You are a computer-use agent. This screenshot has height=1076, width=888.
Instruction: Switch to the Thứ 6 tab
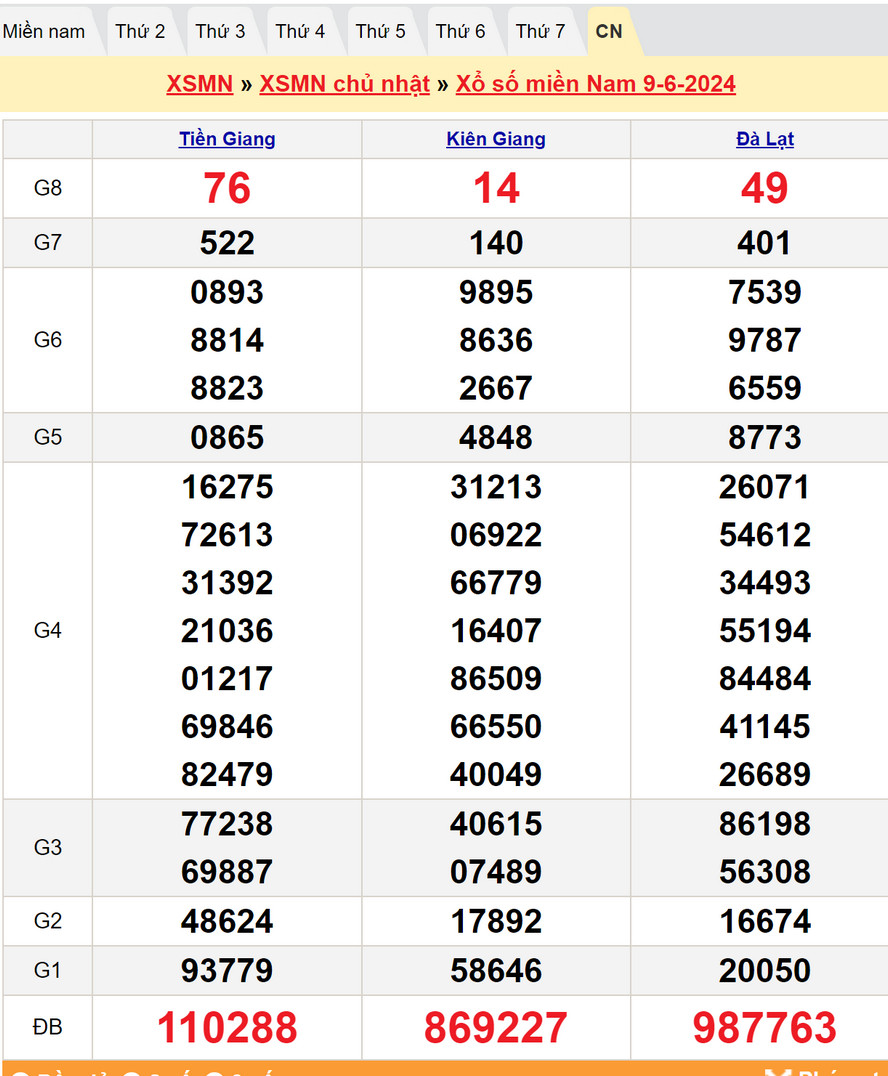tap(460, 31)
